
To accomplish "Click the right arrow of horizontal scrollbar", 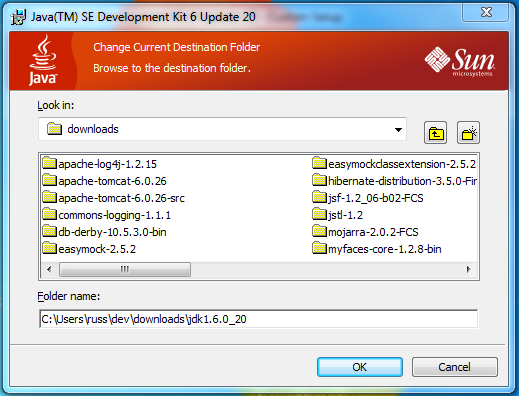I will pos(469,269).
